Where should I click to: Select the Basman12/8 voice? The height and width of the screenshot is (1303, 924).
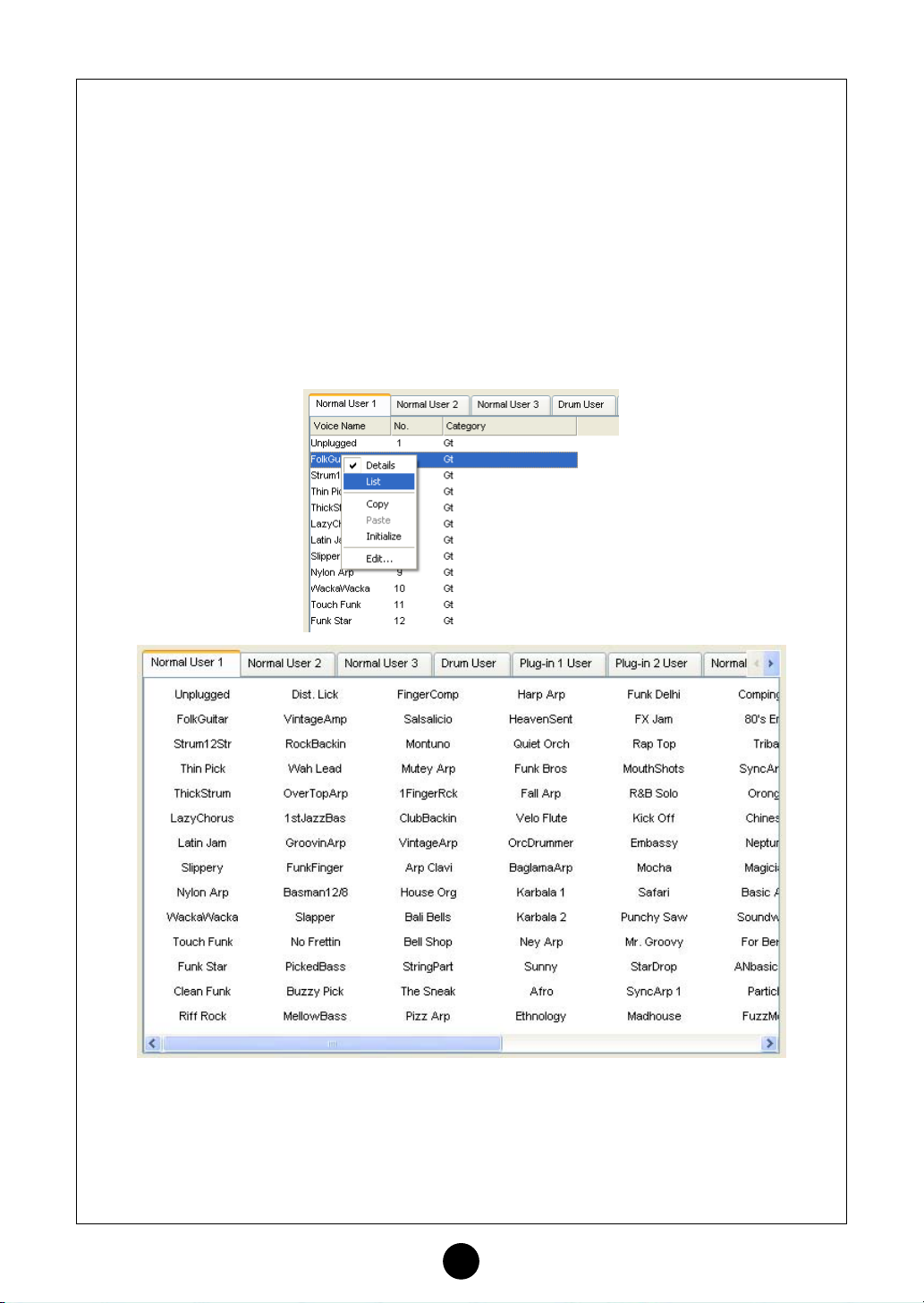315,893
